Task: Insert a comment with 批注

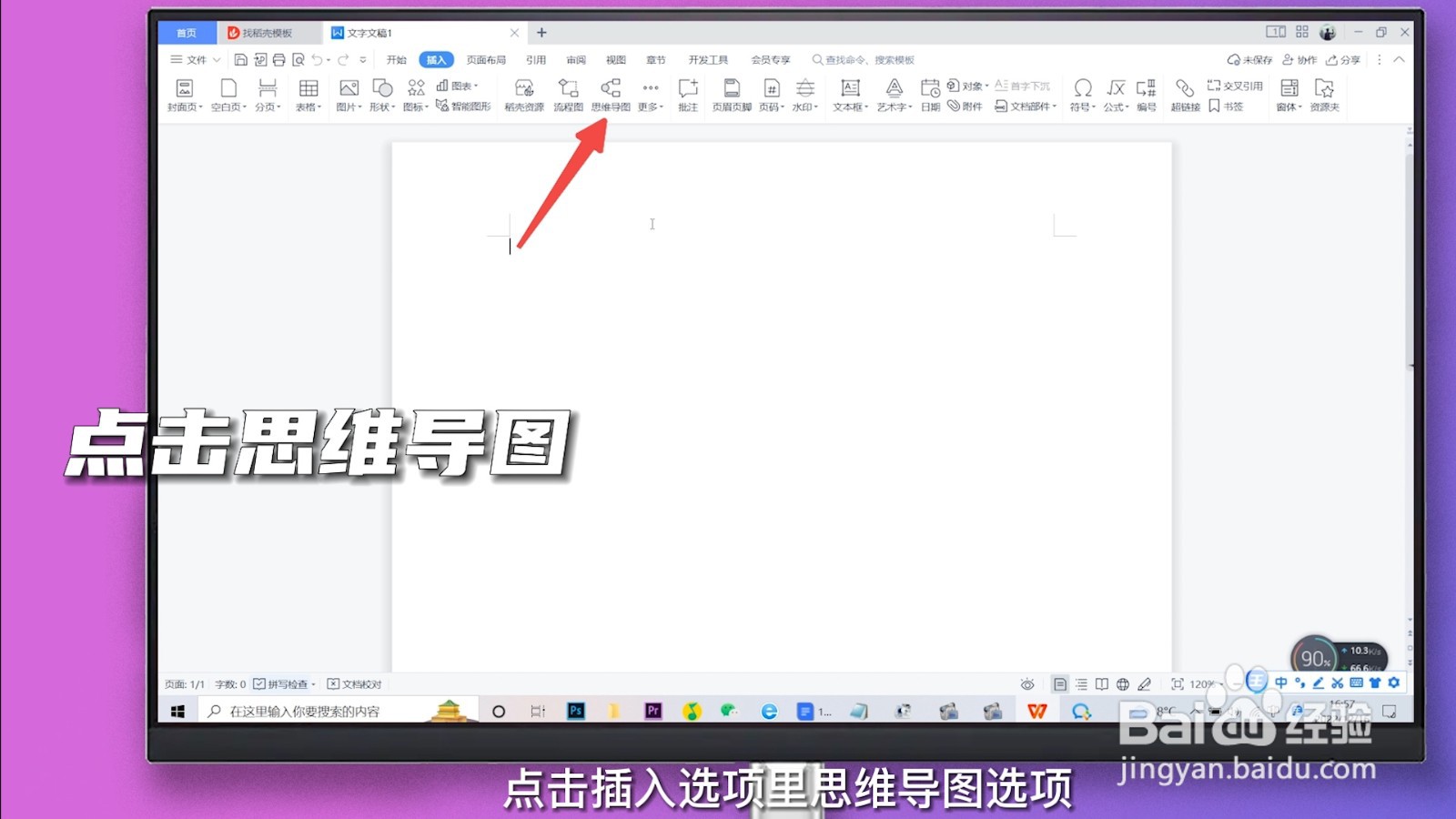Action: click(x=688, y=95)
